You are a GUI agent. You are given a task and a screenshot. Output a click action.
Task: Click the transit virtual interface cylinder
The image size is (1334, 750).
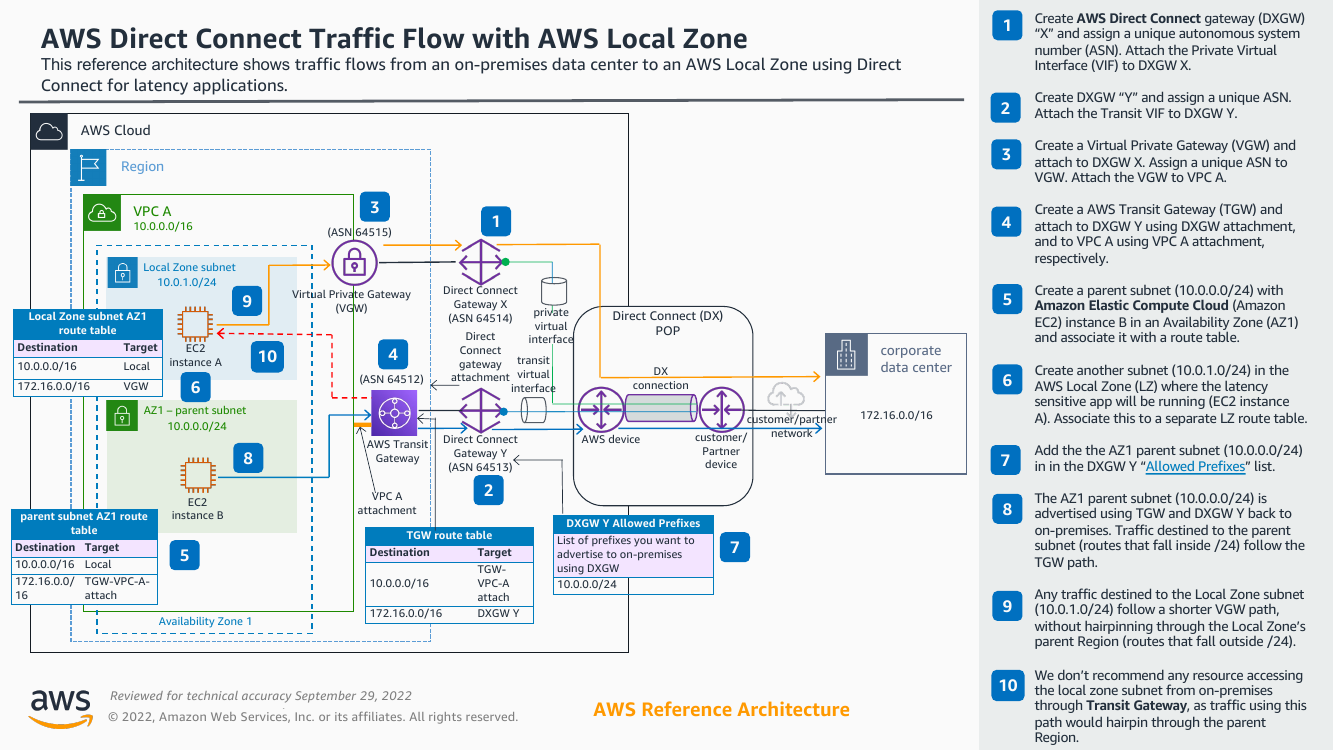[533, 410]
